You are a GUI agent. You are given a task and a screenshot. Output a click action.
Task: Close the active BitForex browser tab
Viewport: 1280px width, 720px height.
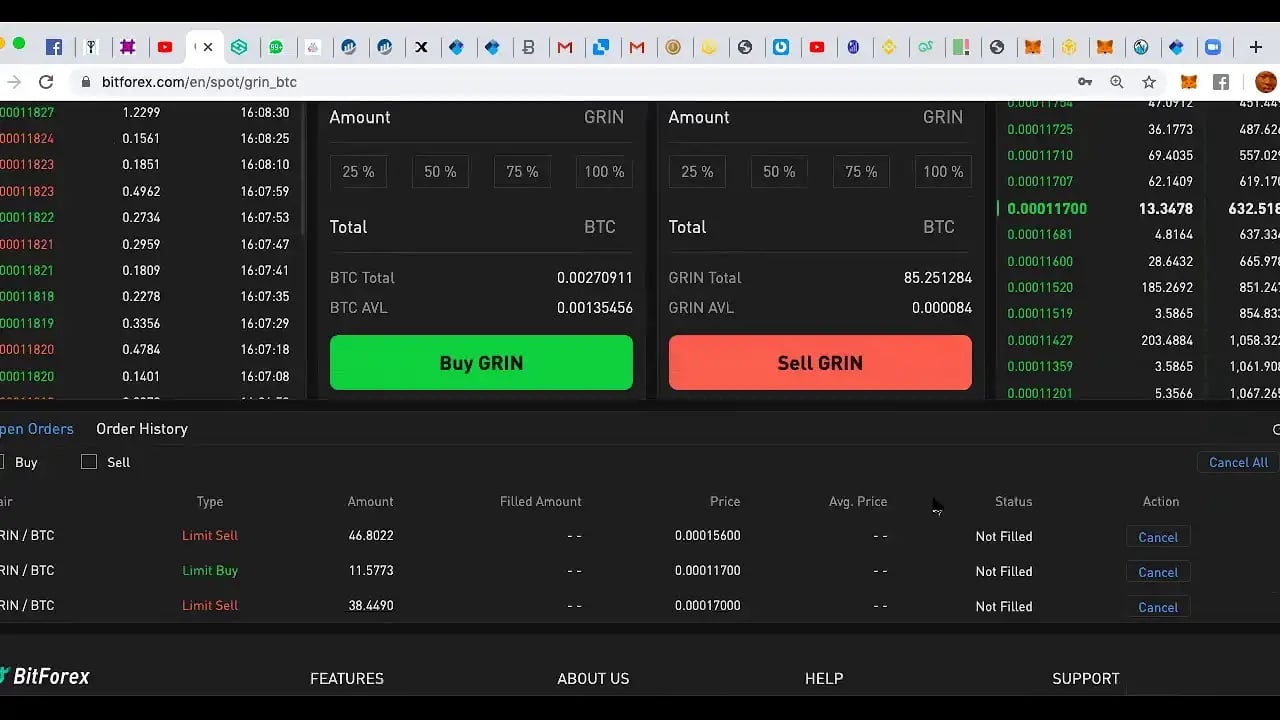click(208, 47)
